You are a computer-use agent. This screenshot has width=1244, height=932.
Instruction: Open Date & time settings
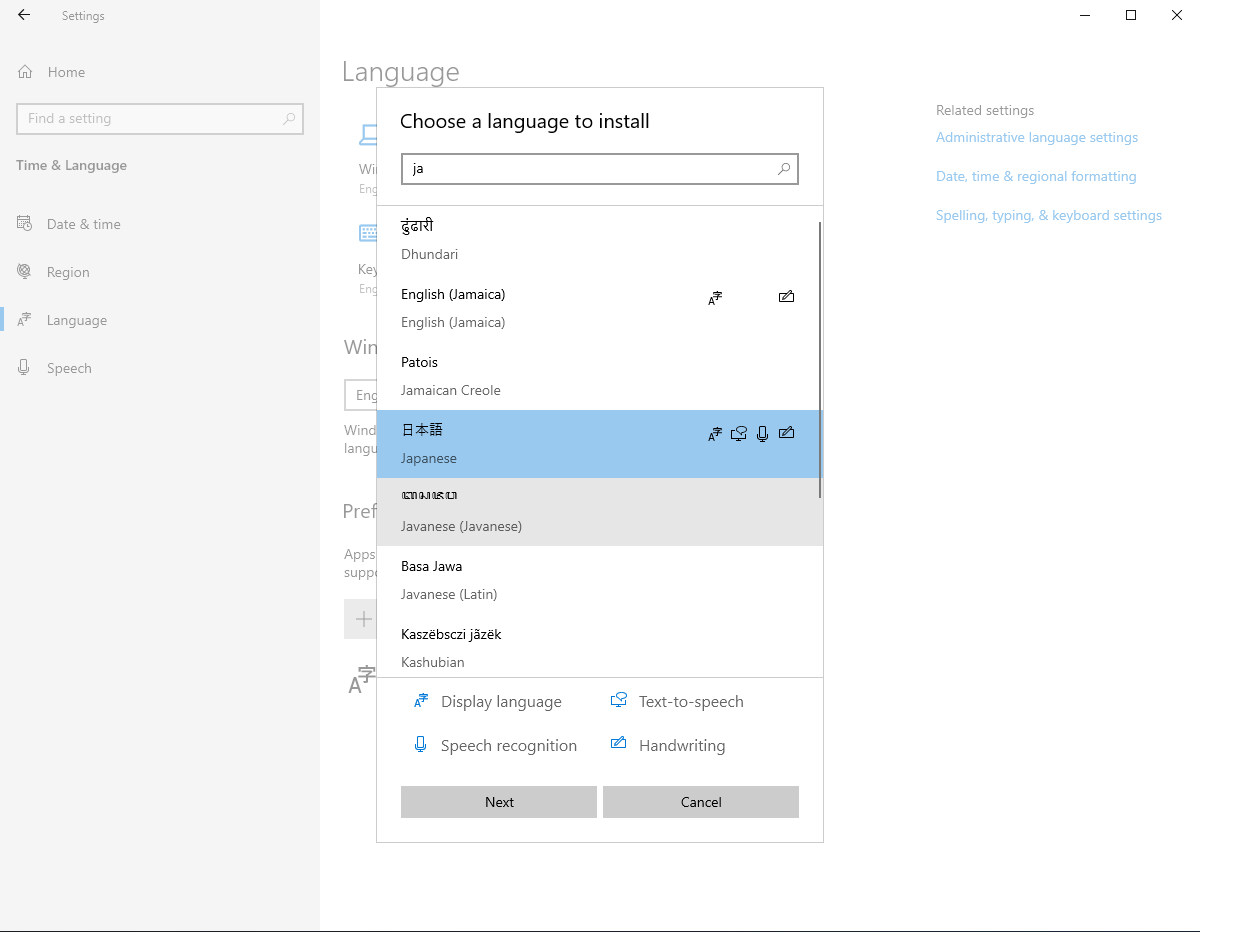tap(160, 224)
